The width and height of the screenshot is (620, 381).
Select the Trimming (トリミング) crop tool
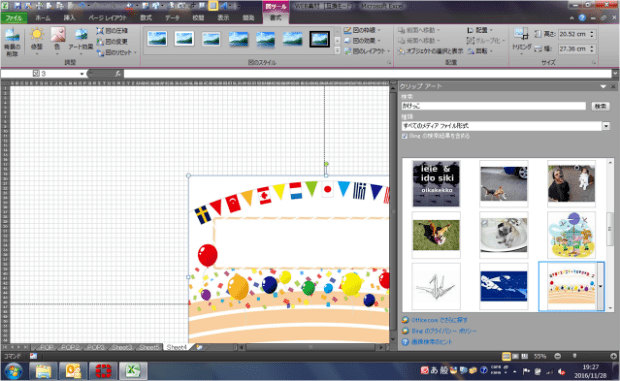tap(522, 40)
